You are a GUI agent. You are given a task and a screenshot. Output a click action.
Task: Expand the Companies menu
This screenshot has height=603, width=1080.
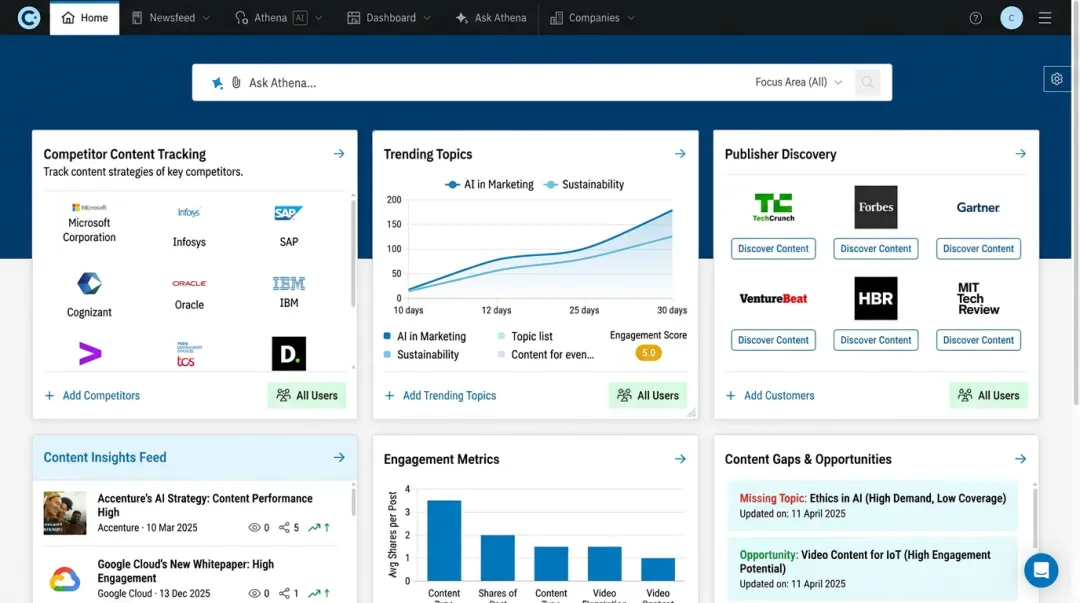(592, 18)
